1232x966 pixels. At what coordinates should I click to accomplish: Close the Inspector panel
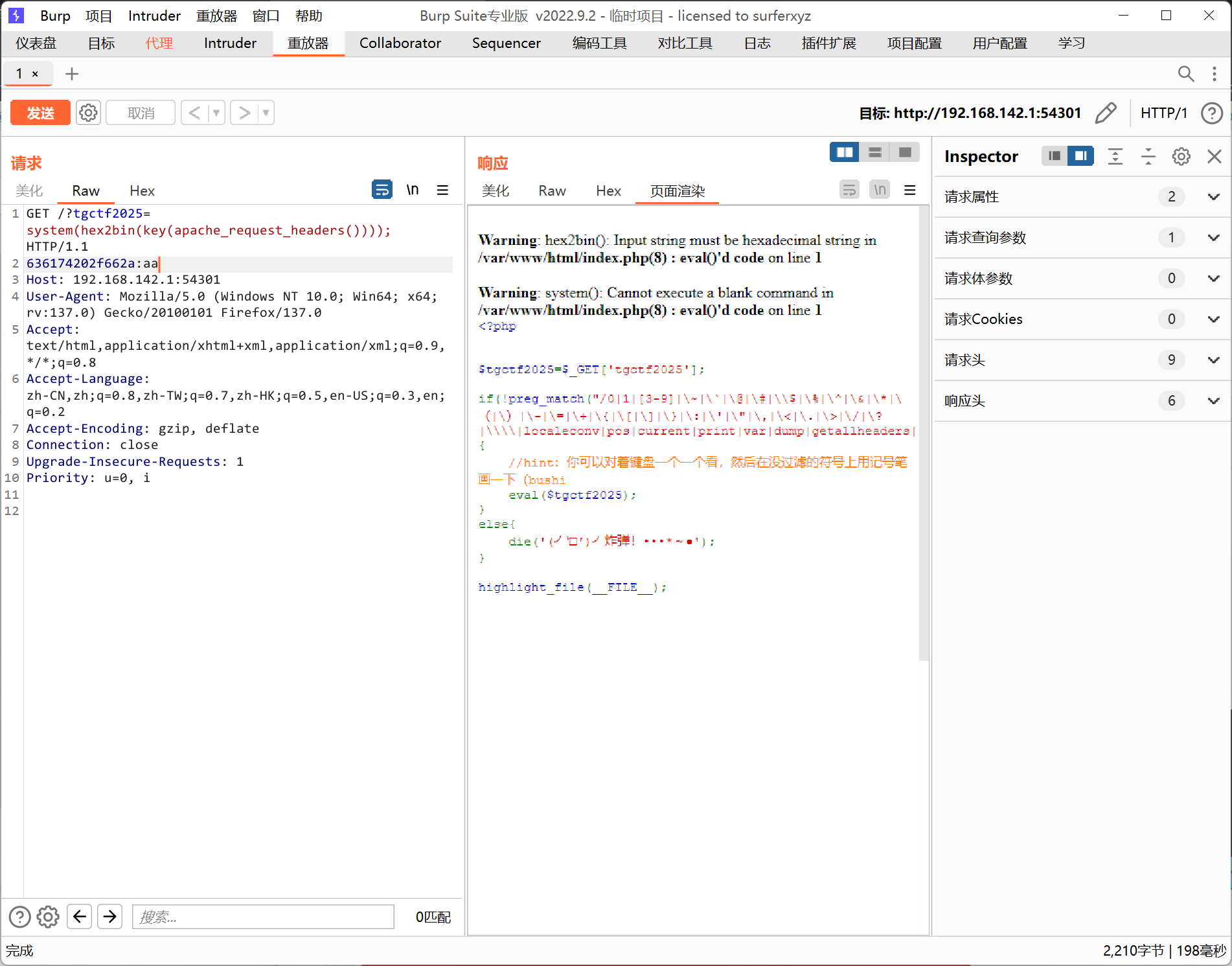click(x=1215, y=156)
